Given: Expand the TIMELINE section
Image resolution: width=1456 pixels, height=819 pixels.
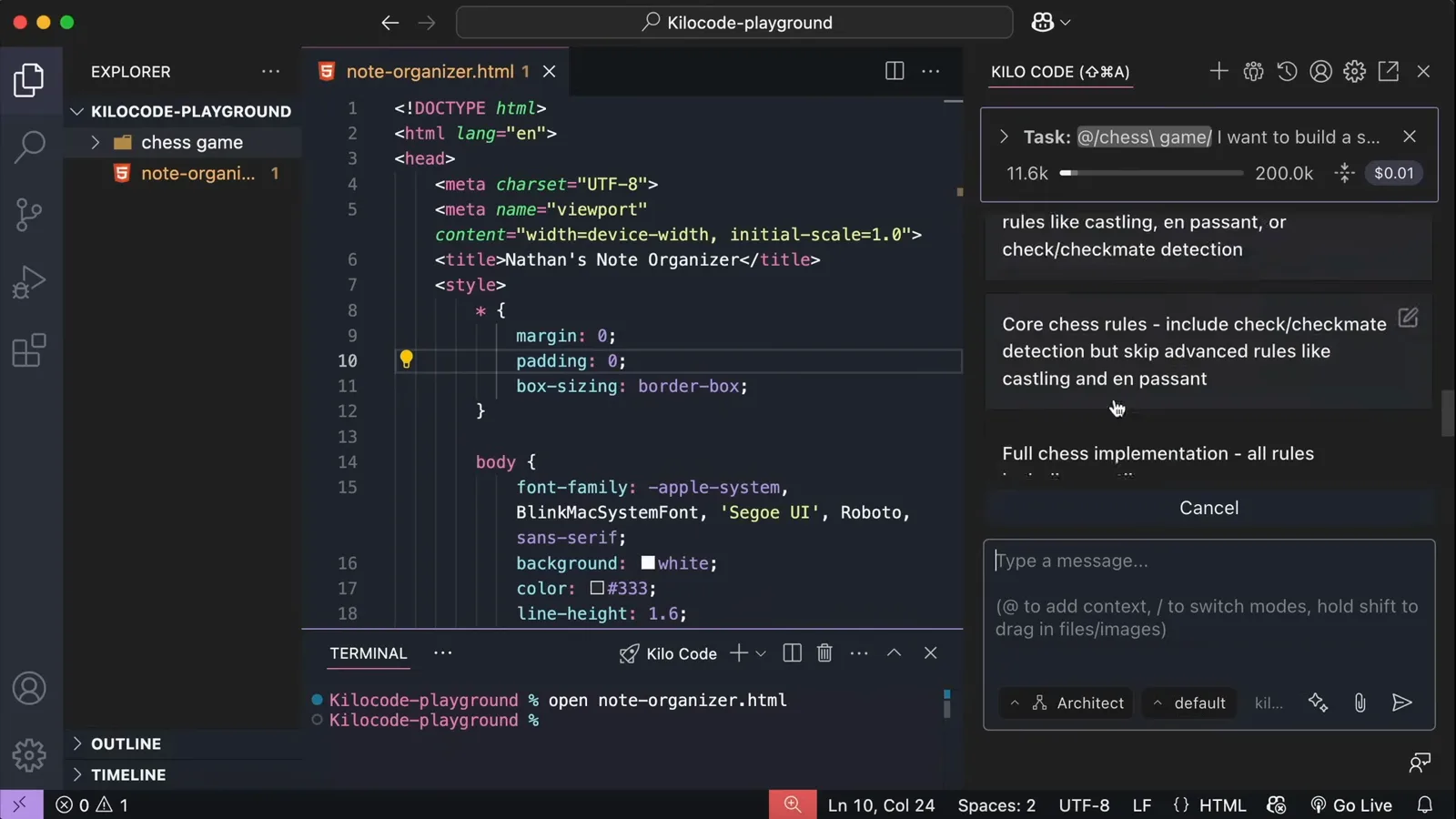Looking at the screenshot, I should [77, 774].
